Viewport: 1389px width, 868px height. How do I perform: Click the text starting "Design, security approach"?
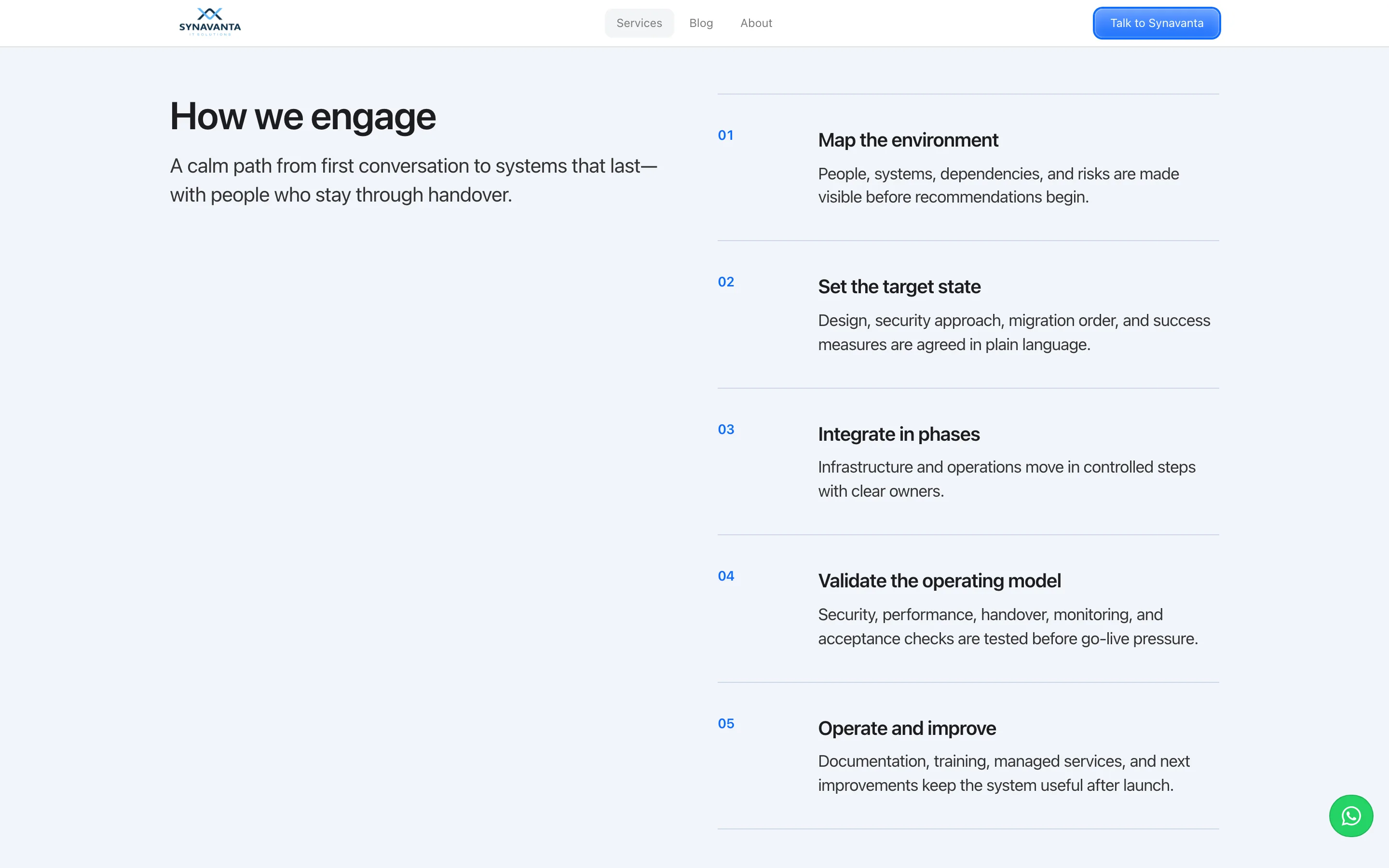1014,332
